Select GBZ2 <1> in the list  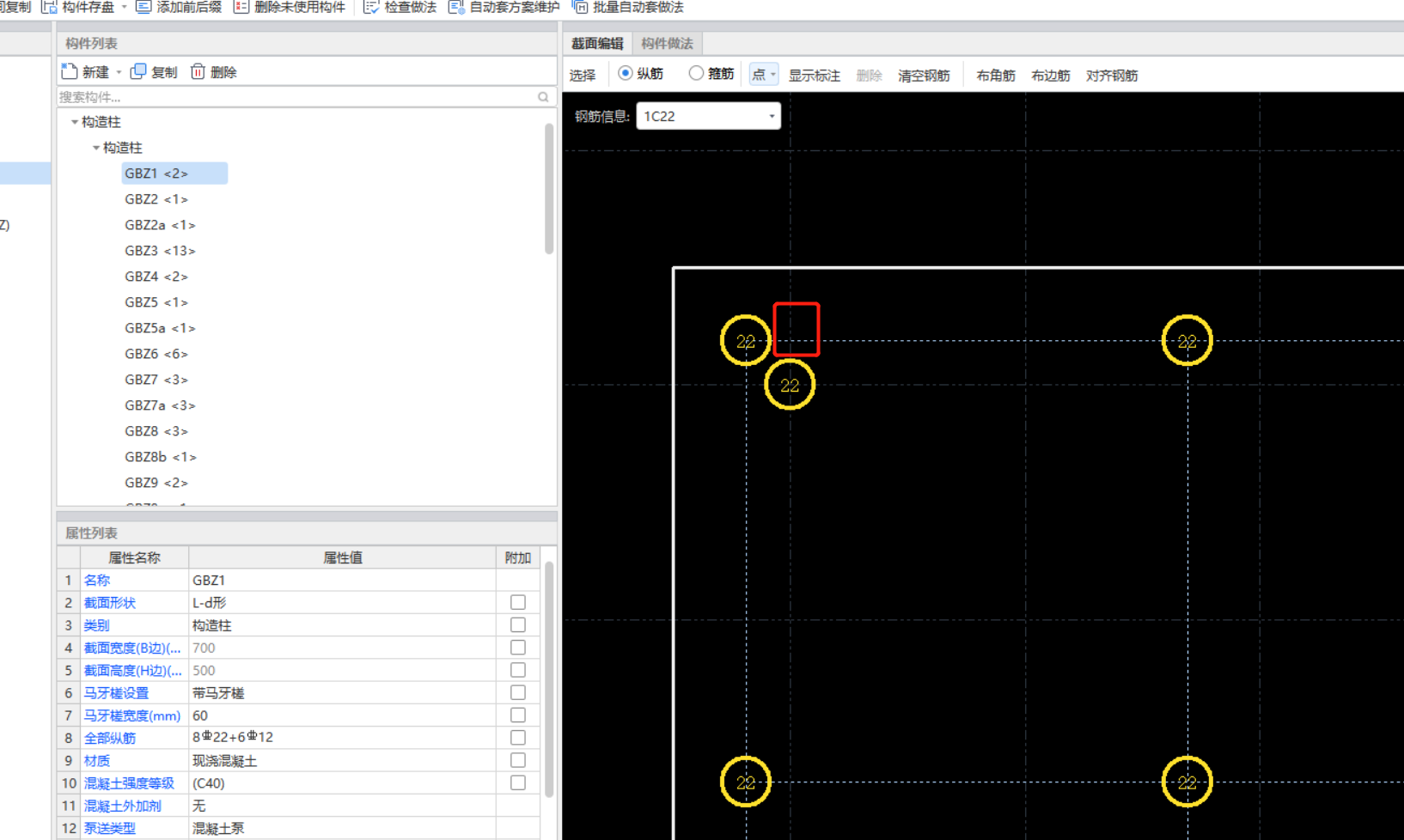click(156, 199)
